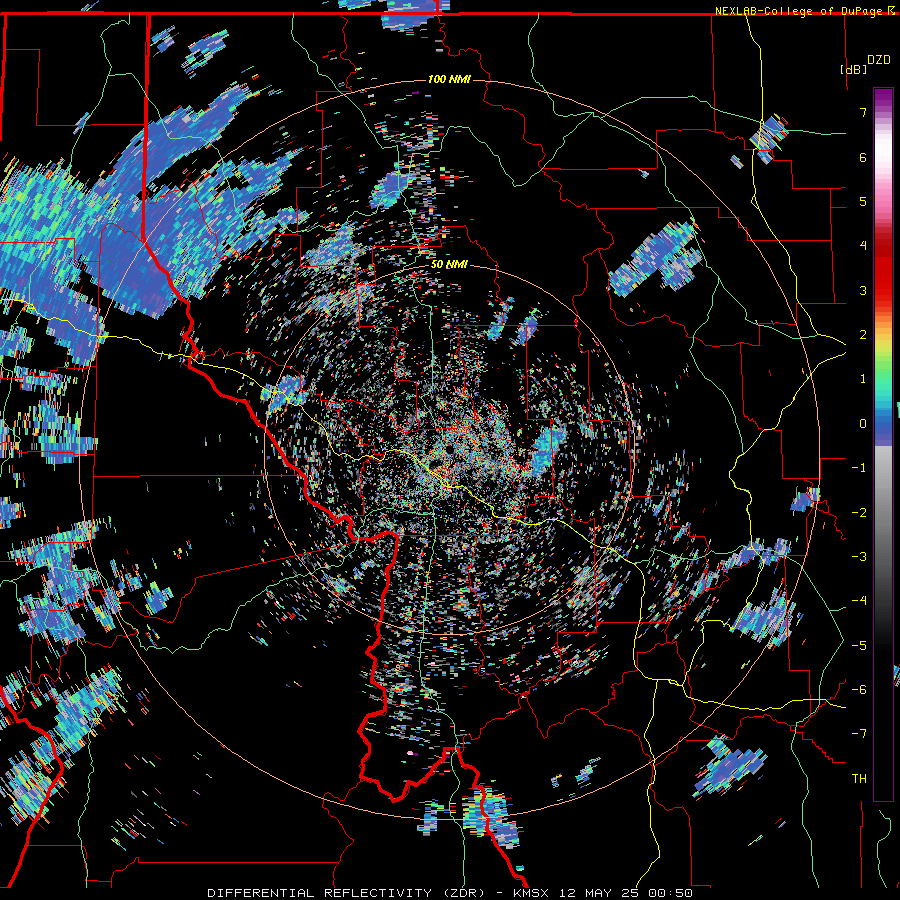Screen dimensions: 900x900
Task: Click the -4 value on color scale
Action: (859, 600)
